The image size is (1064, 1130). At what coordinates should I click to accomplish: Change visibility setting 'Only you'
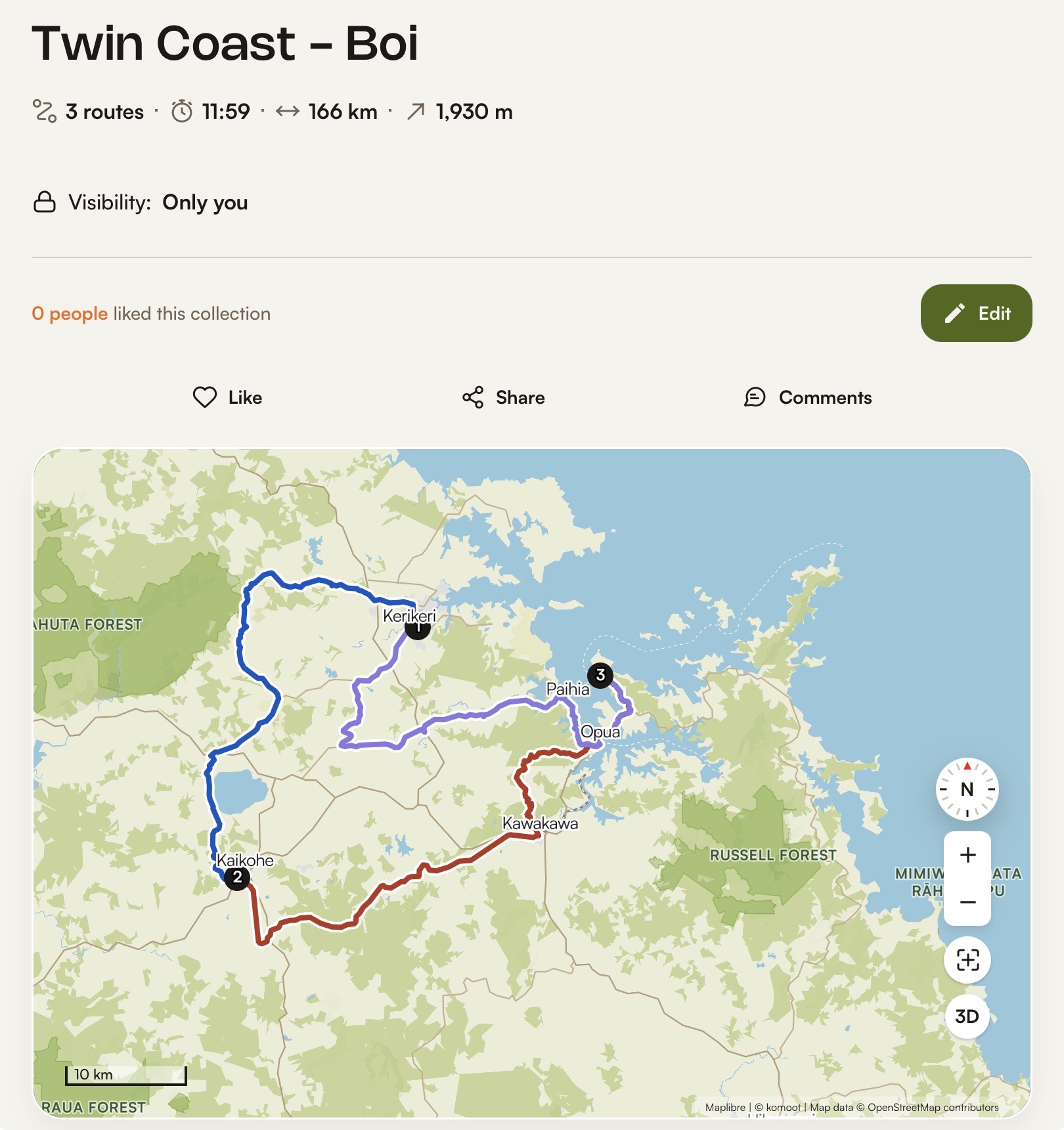pyautogui.click(x=205, y=202)
